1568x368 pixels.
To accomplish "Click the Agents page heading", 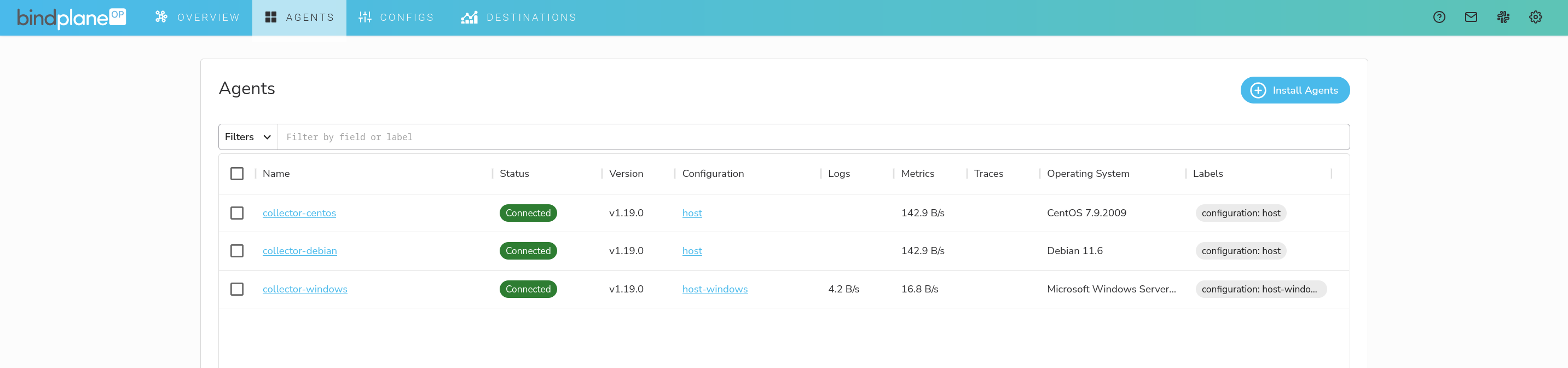I will click(x=246, y=89).
